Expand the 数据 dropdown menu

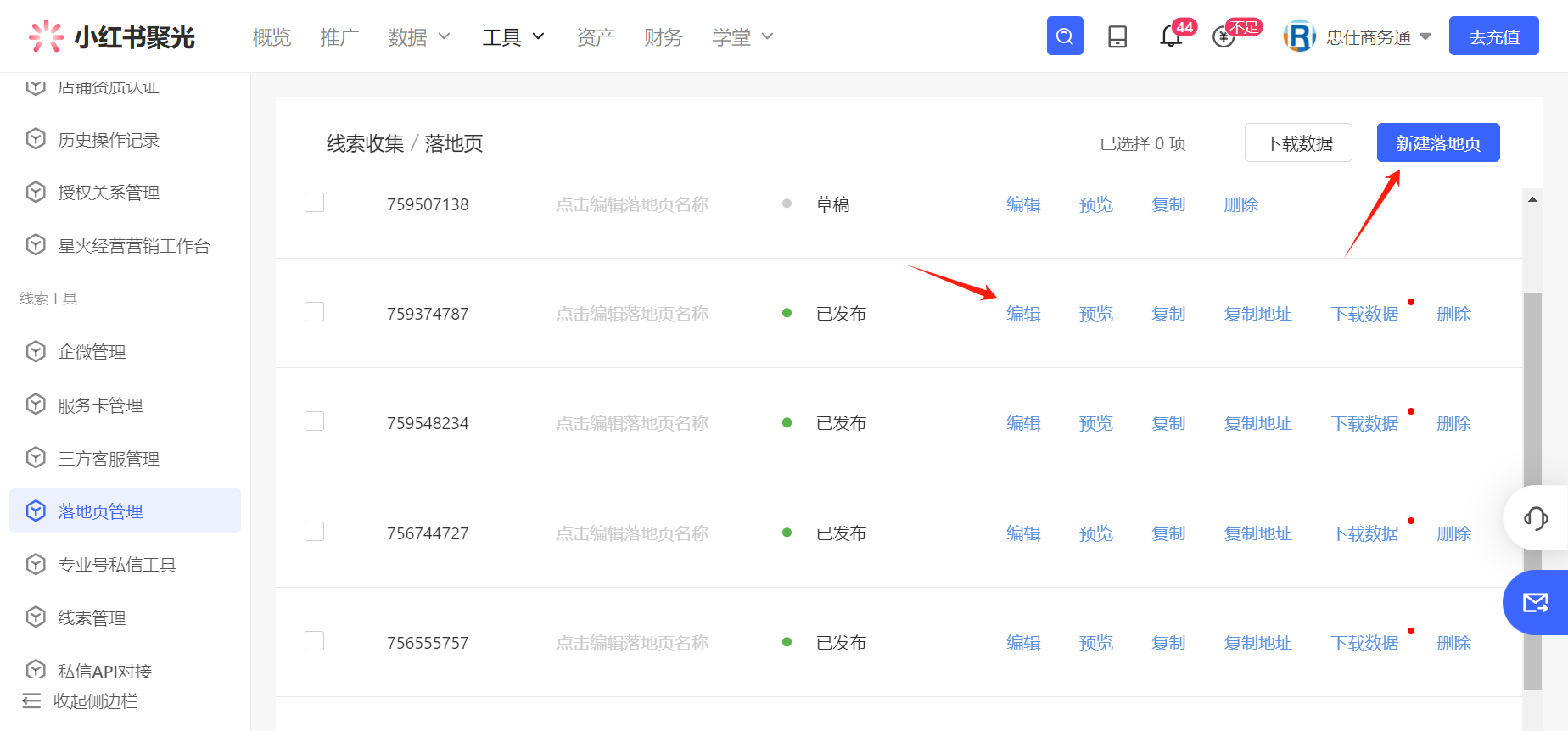pos(418,36)
